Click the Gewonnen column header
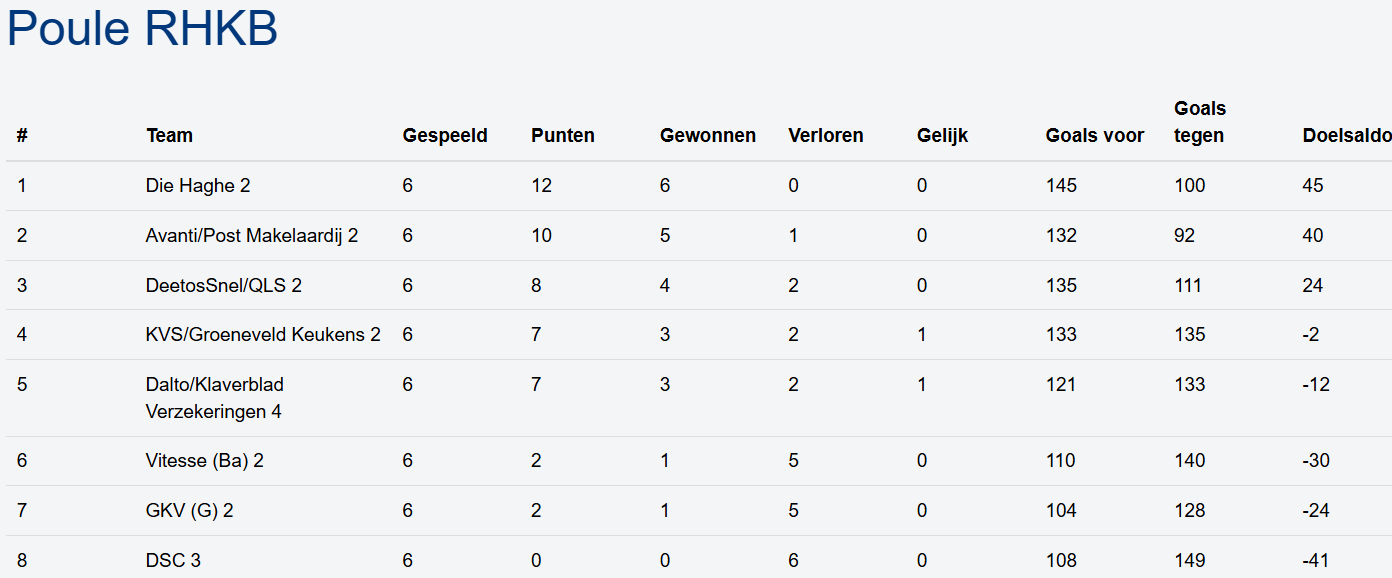The height and width of the screenshot is (578, 1392). click(707, 135)
